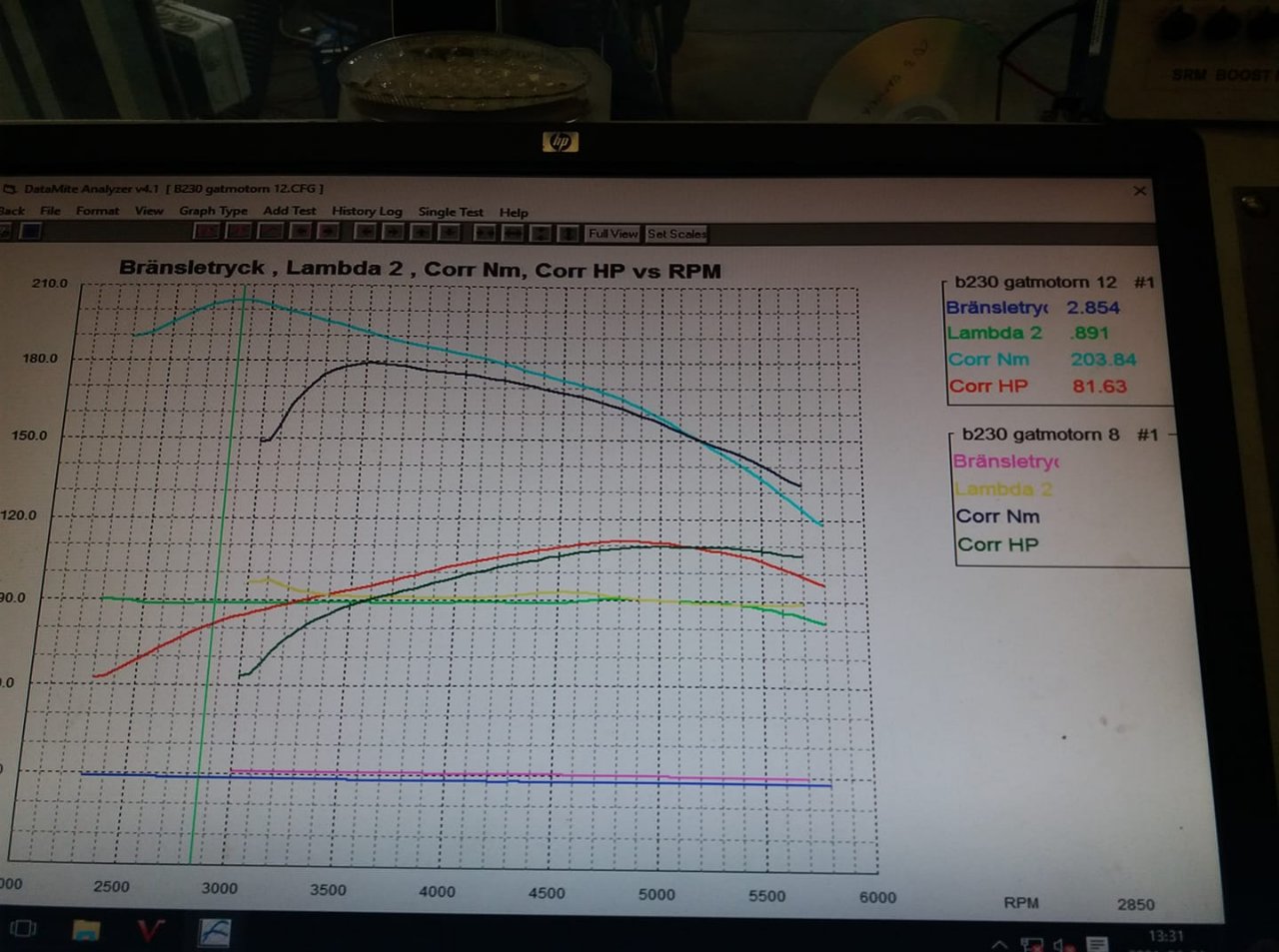Click the 3000 x-axis RPM label

click(220, 888)
